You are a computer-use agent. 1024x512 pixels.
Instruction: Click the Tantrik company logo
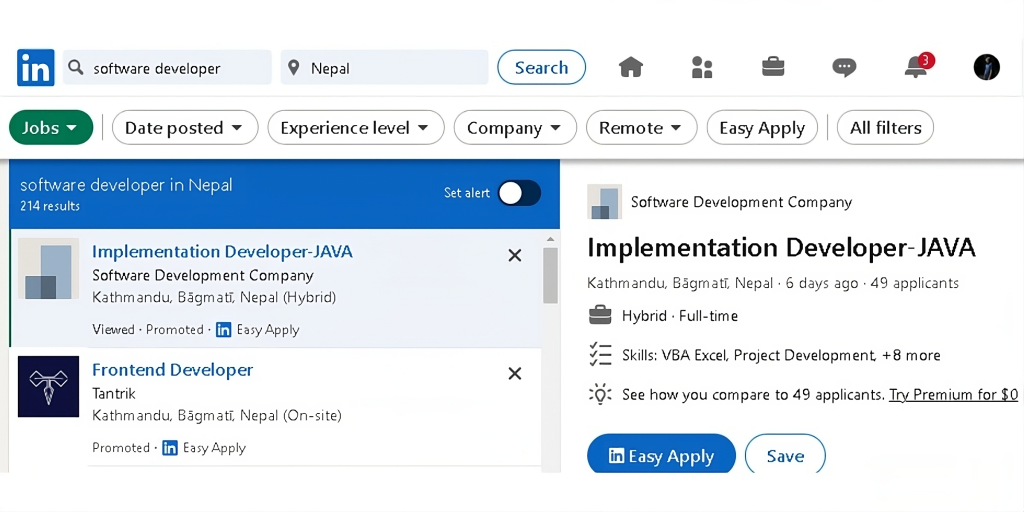[x=48, y=387]
